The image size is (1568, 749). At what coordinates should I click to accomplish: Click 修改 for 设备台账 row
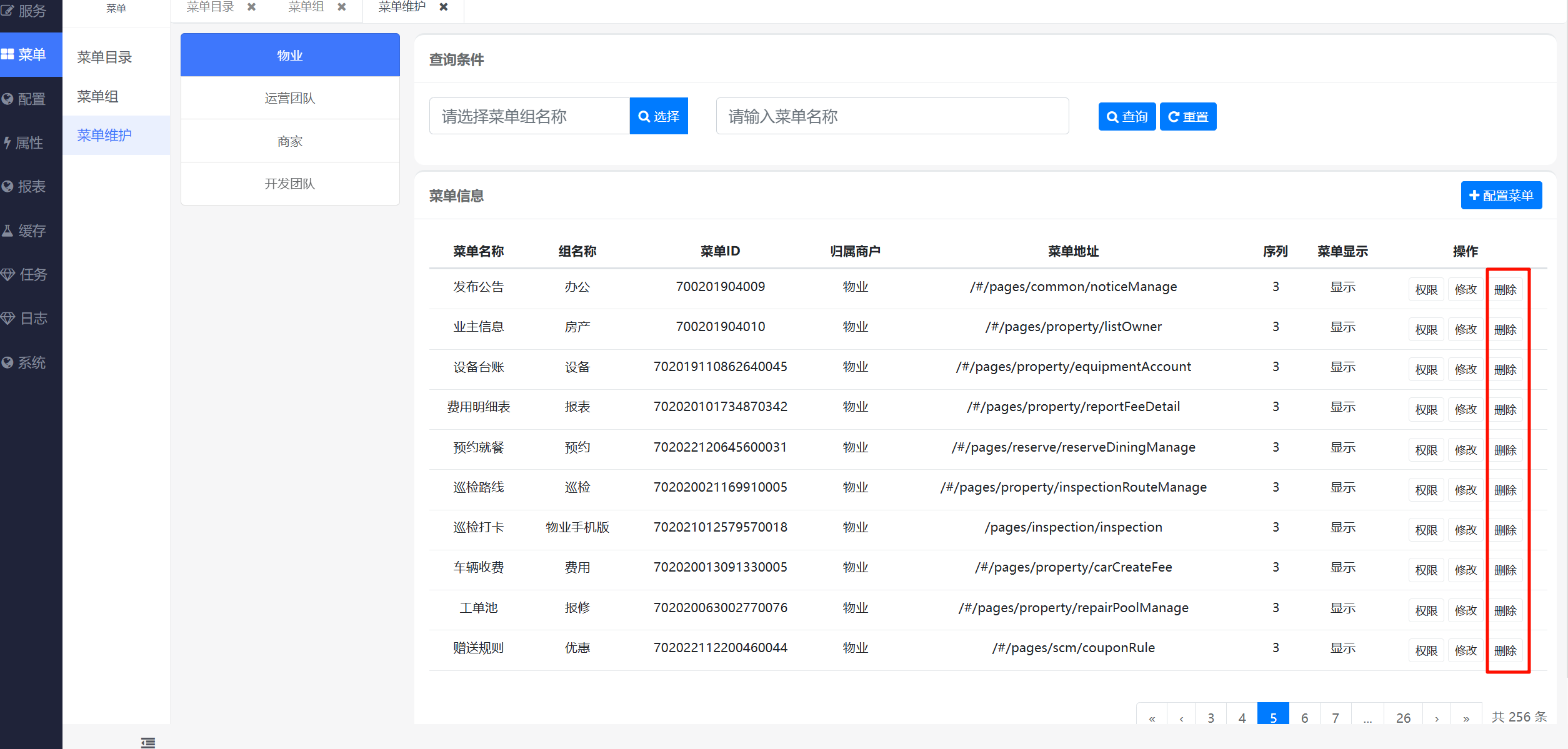coord(1466,369)
